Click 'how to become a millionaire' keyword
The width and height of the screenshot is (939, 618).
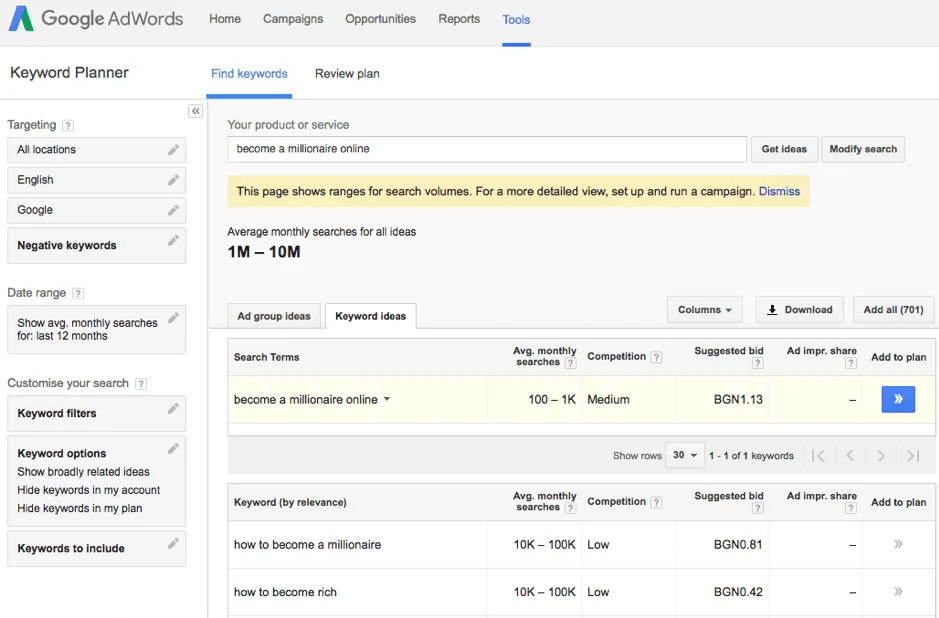(x=307, y=544)
